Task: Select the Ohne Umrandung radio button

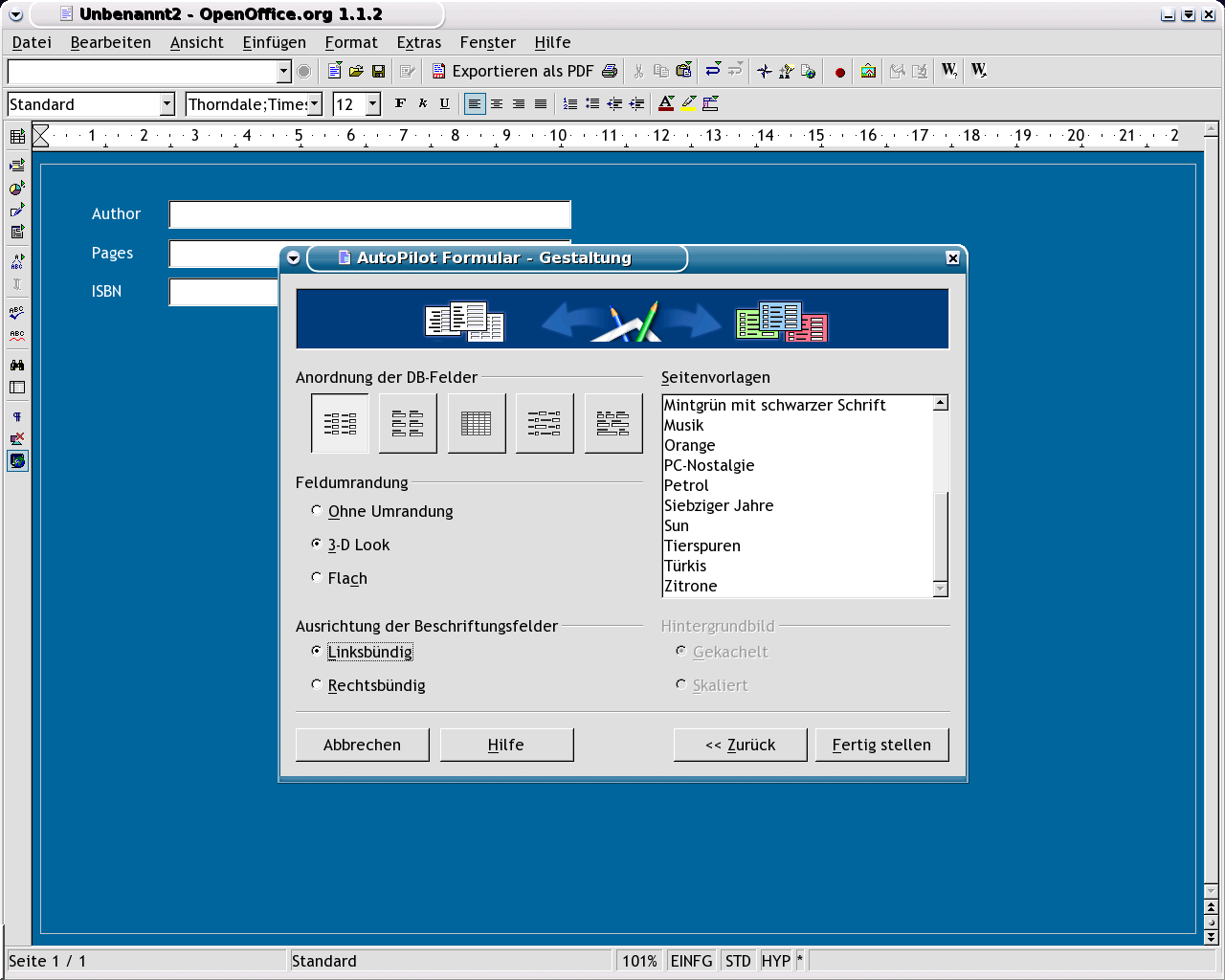Action: coord(317,511)
